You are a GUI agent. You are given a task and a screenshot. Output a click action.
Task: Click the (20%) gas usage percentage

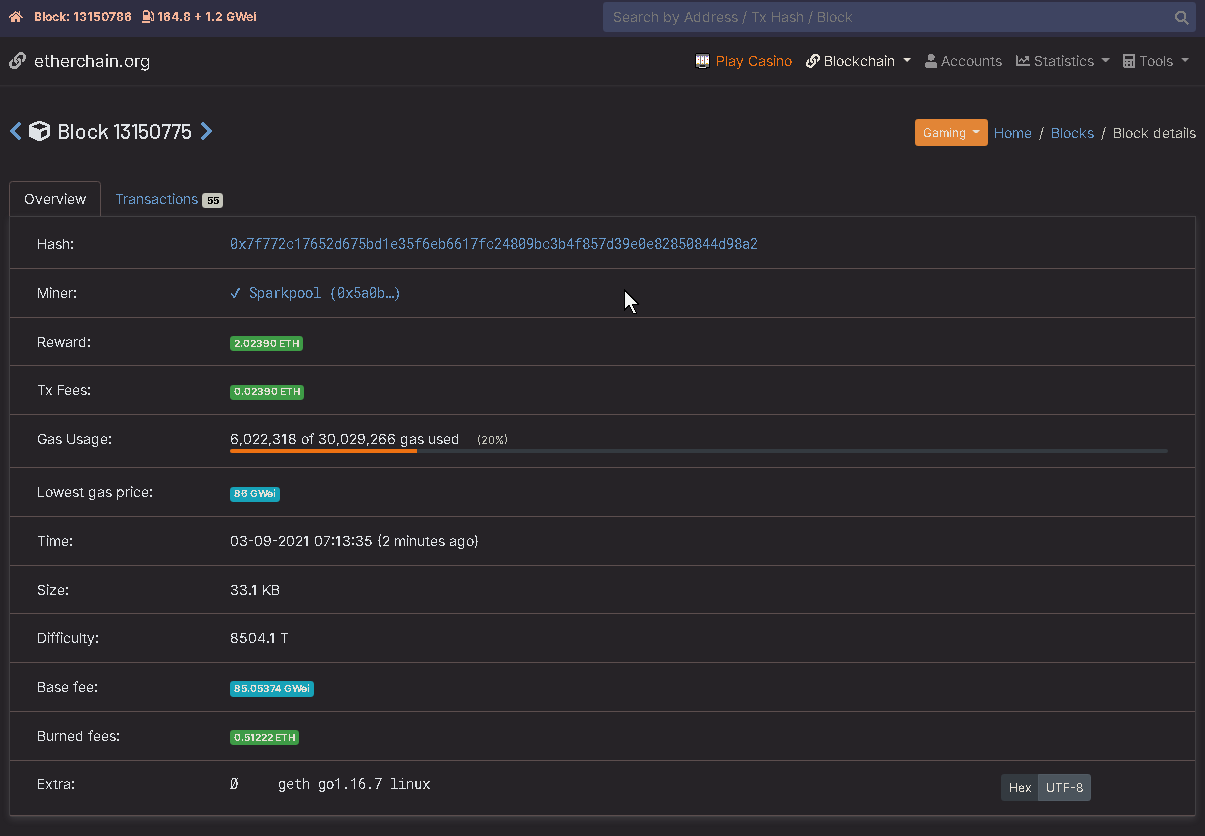(x=492, y=440)
